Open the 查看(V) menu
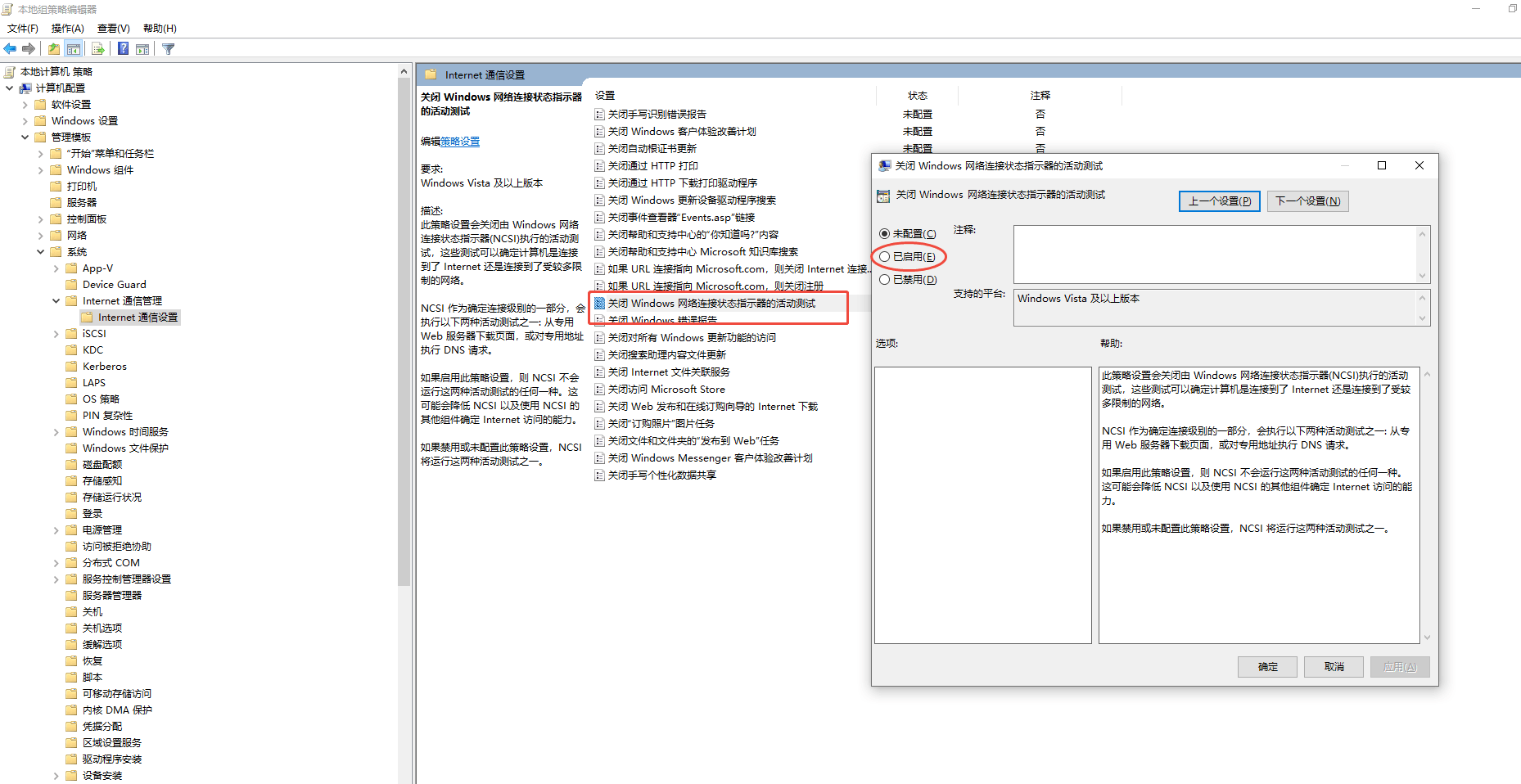Image resolution: width=1521 pixels, height=784 pixels. coord(114,28)
